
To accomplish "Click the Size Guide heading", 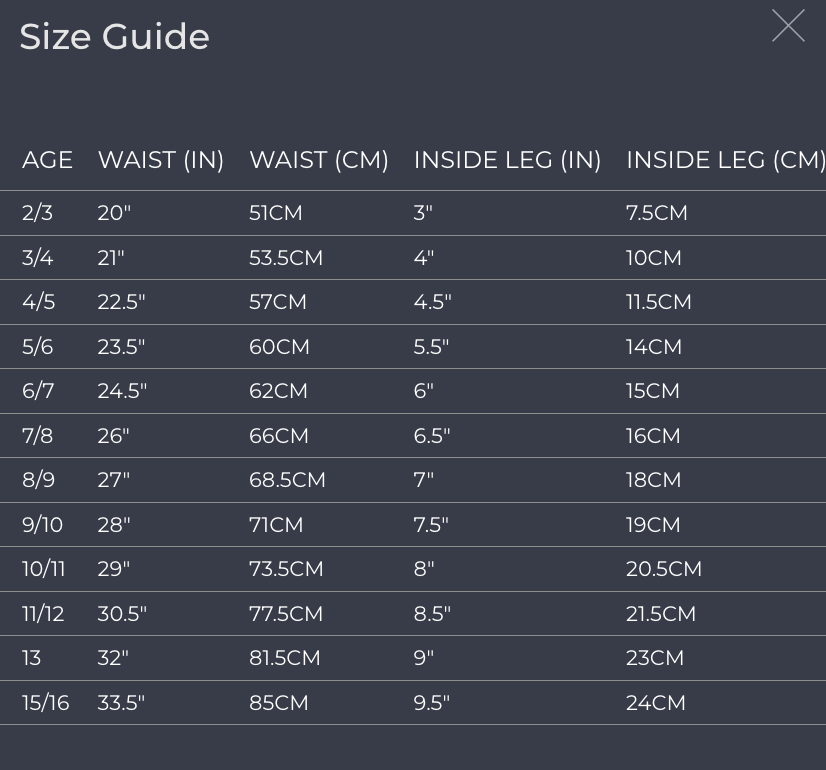I will click(114, 36).
